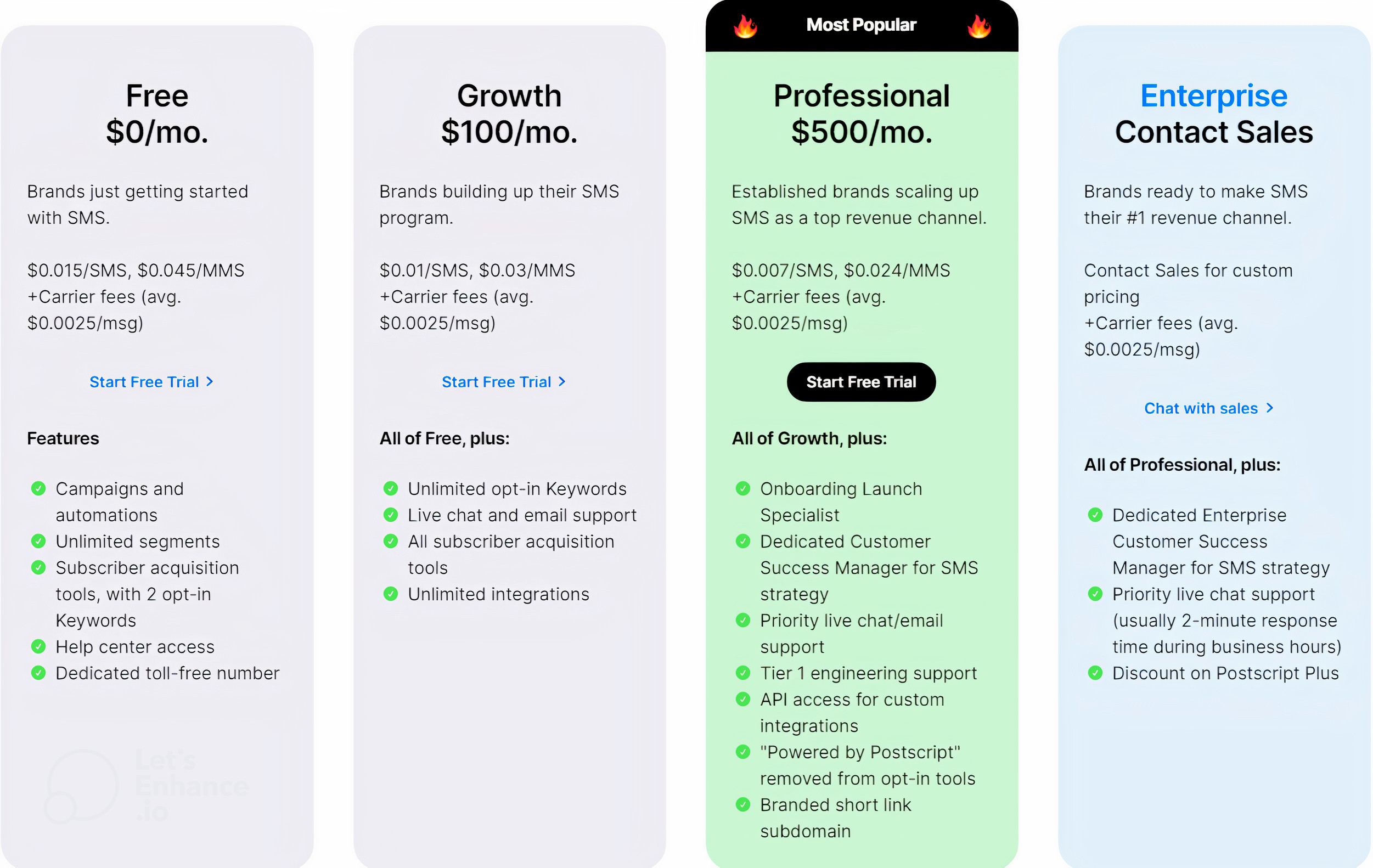Click the checkmark beside Dedicated Enterprise Customer Success Manager

tap(1095, 514)
